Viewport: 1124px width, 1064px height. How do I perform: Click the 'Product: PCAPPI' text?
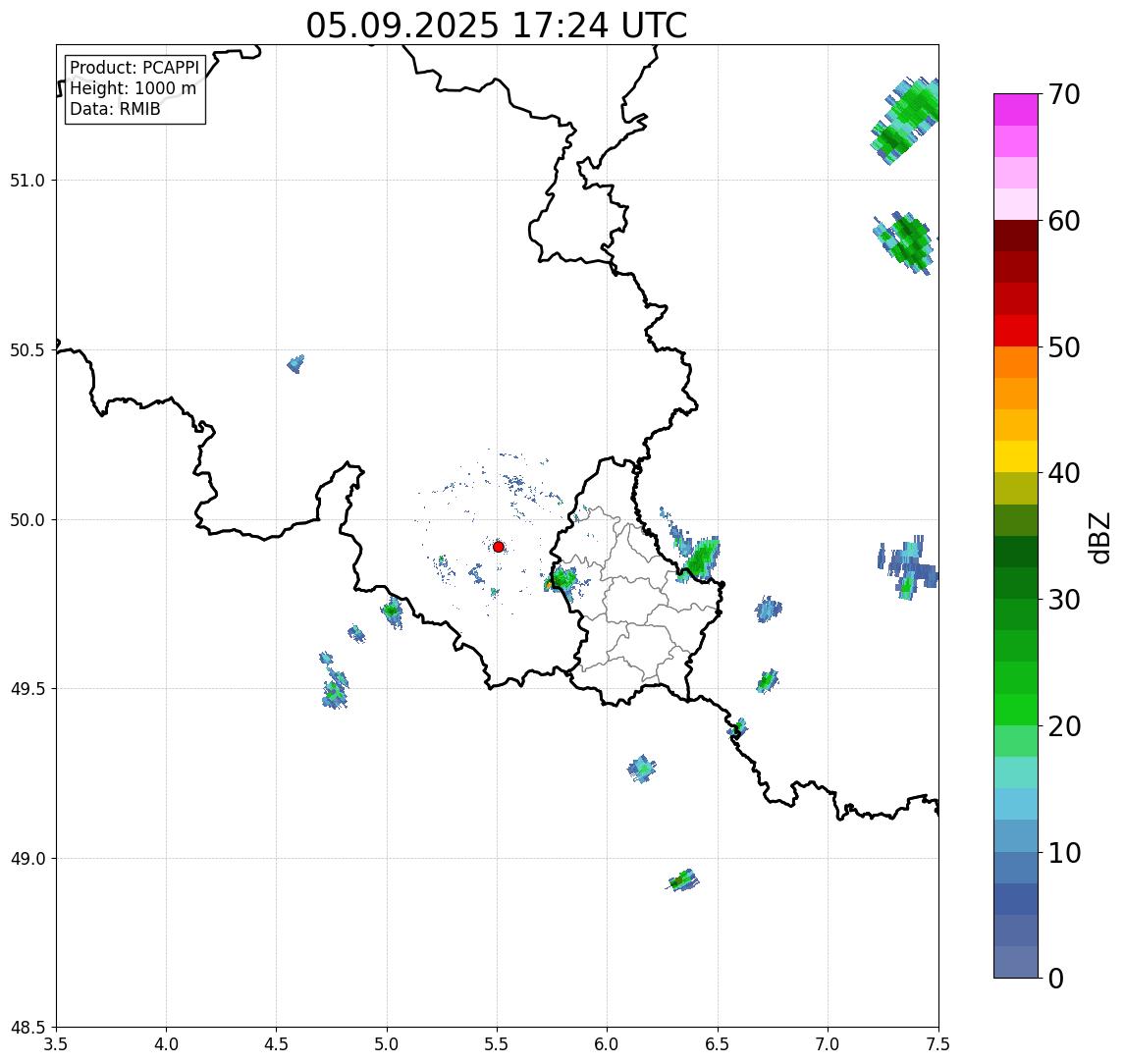click(x=134, y=68)
